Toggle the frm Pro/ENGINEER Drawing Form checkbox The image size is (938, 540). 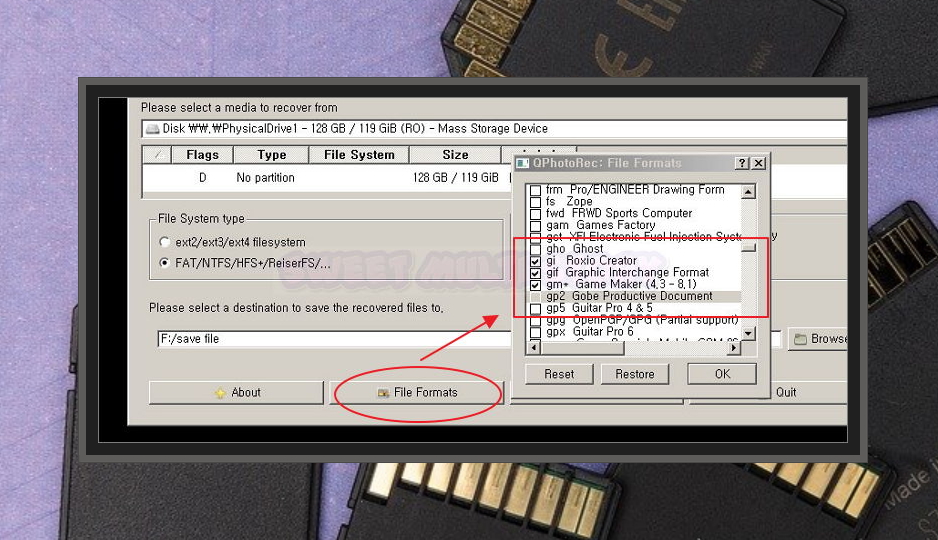pos(535,190)
